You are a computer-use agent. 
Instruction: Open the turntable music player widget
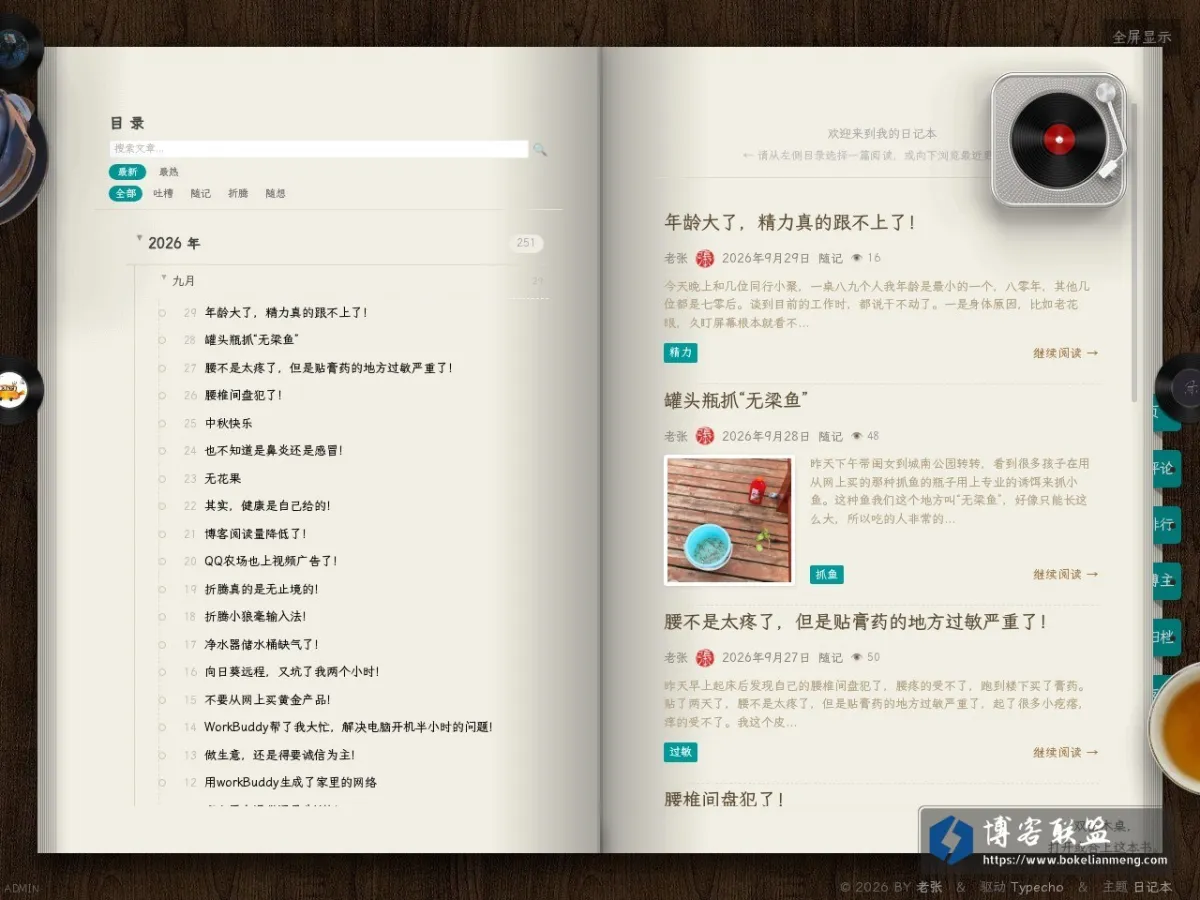coord(1059,139)
